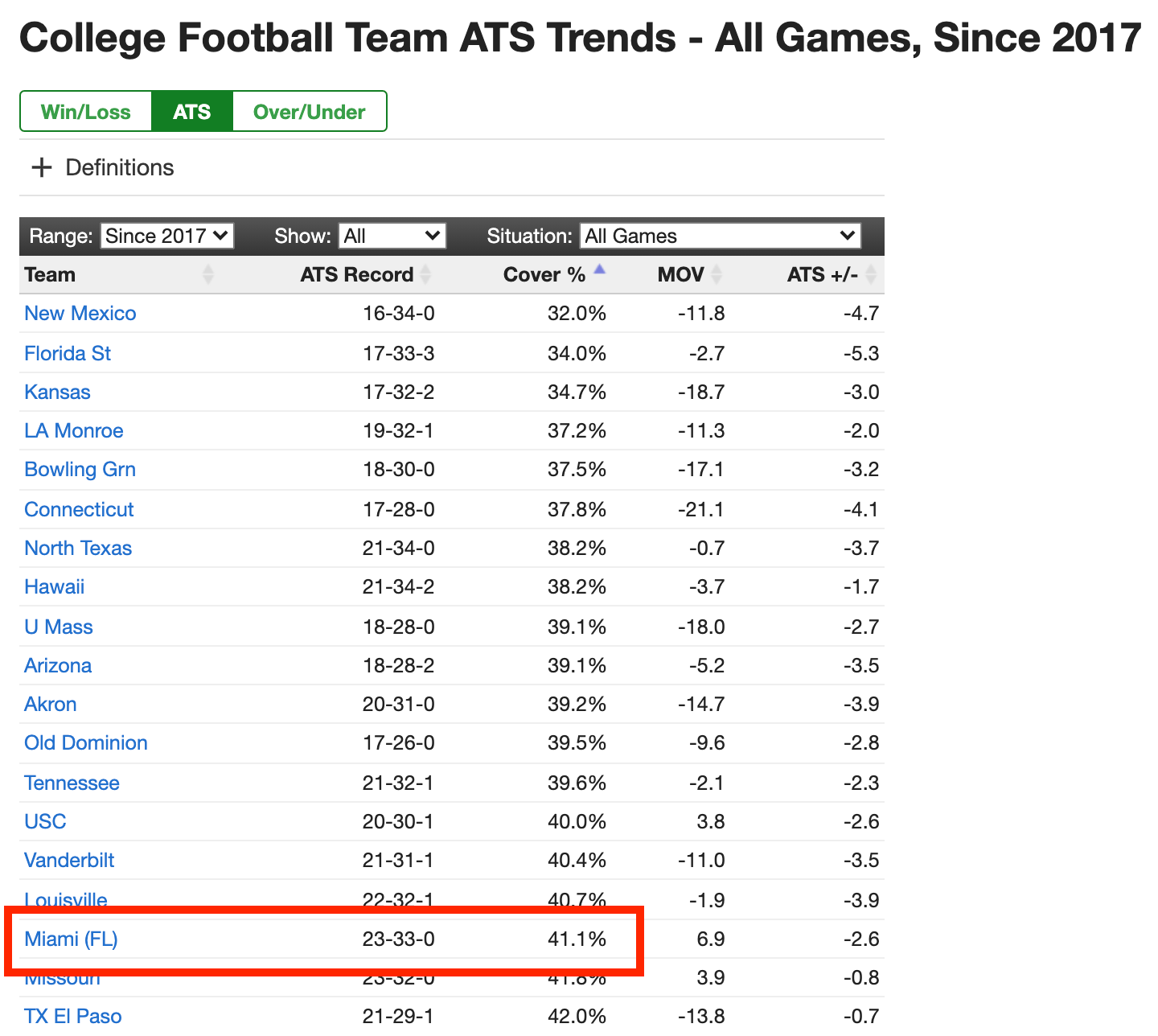Select the ATS tab
Screen dimensions: 1158x1036
[192, 111]
